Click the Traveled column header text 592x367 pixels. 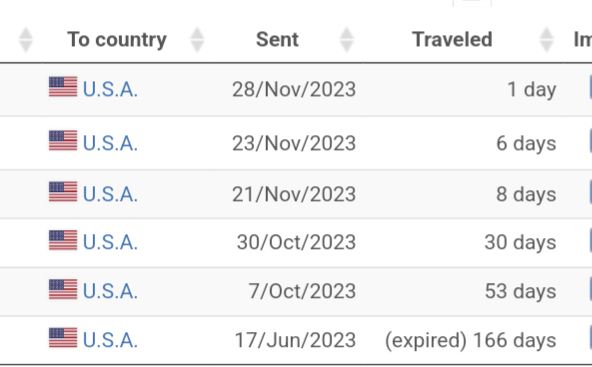coord(452,39)
